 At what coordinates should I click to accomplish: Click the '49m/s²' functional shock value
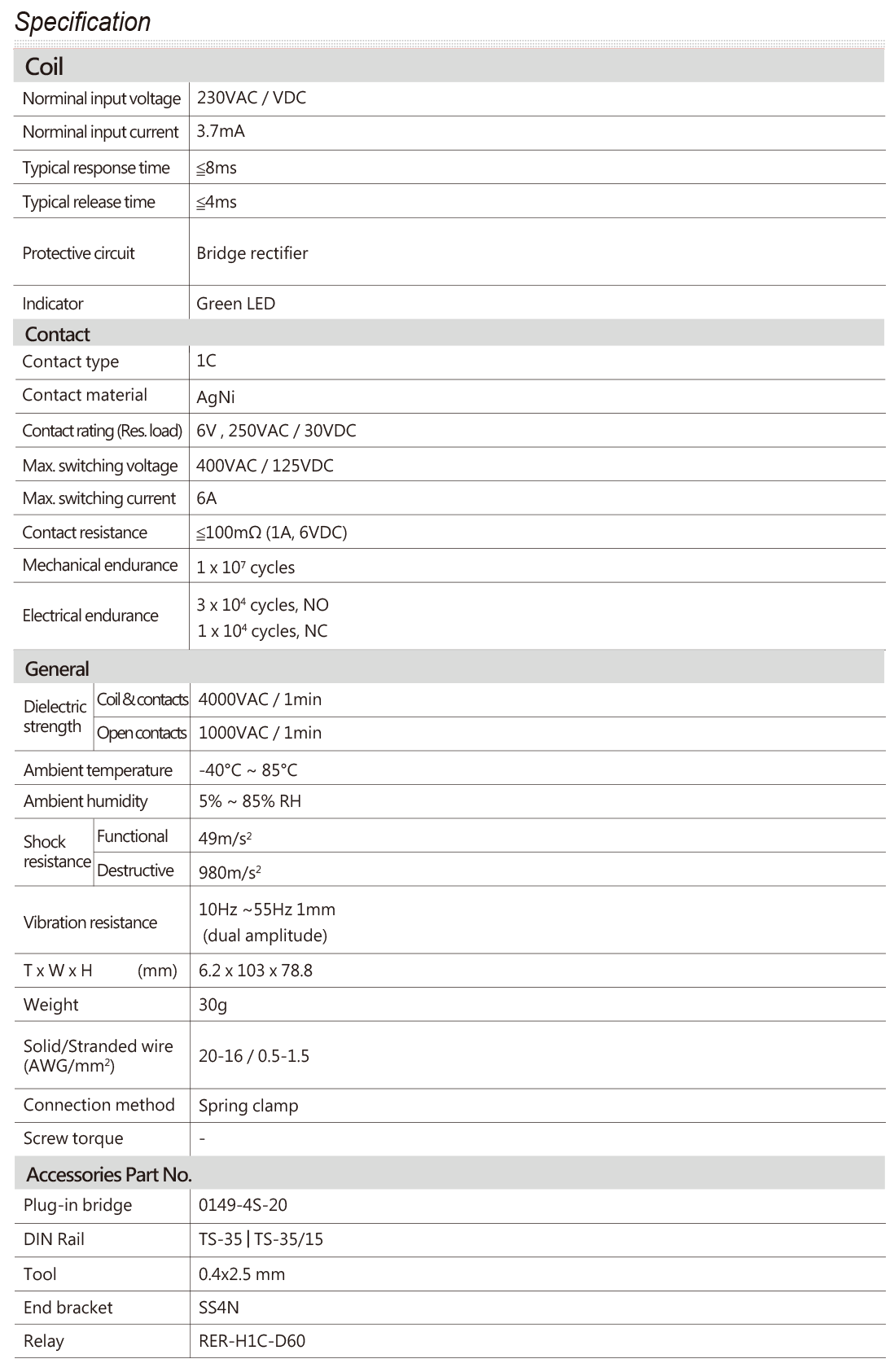(x=225, y=838)
